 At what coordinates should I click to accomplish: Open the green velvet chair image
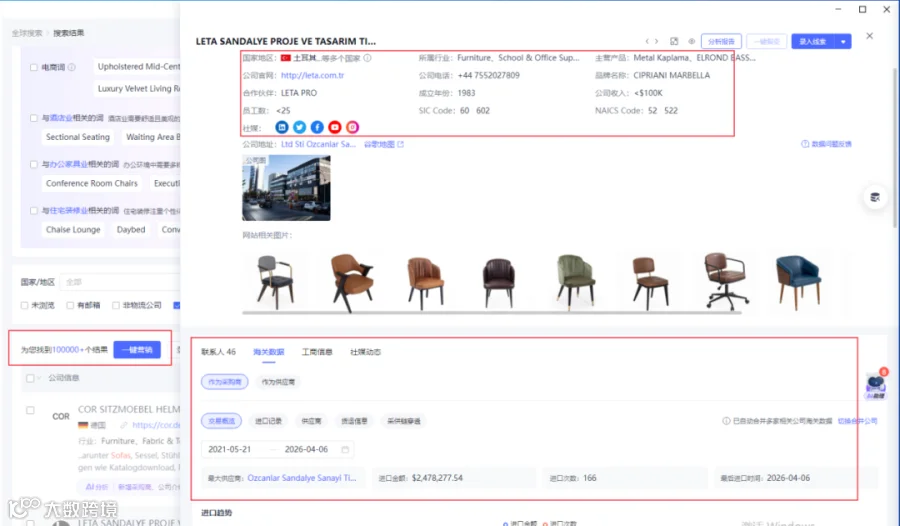(x=576, y=281)
